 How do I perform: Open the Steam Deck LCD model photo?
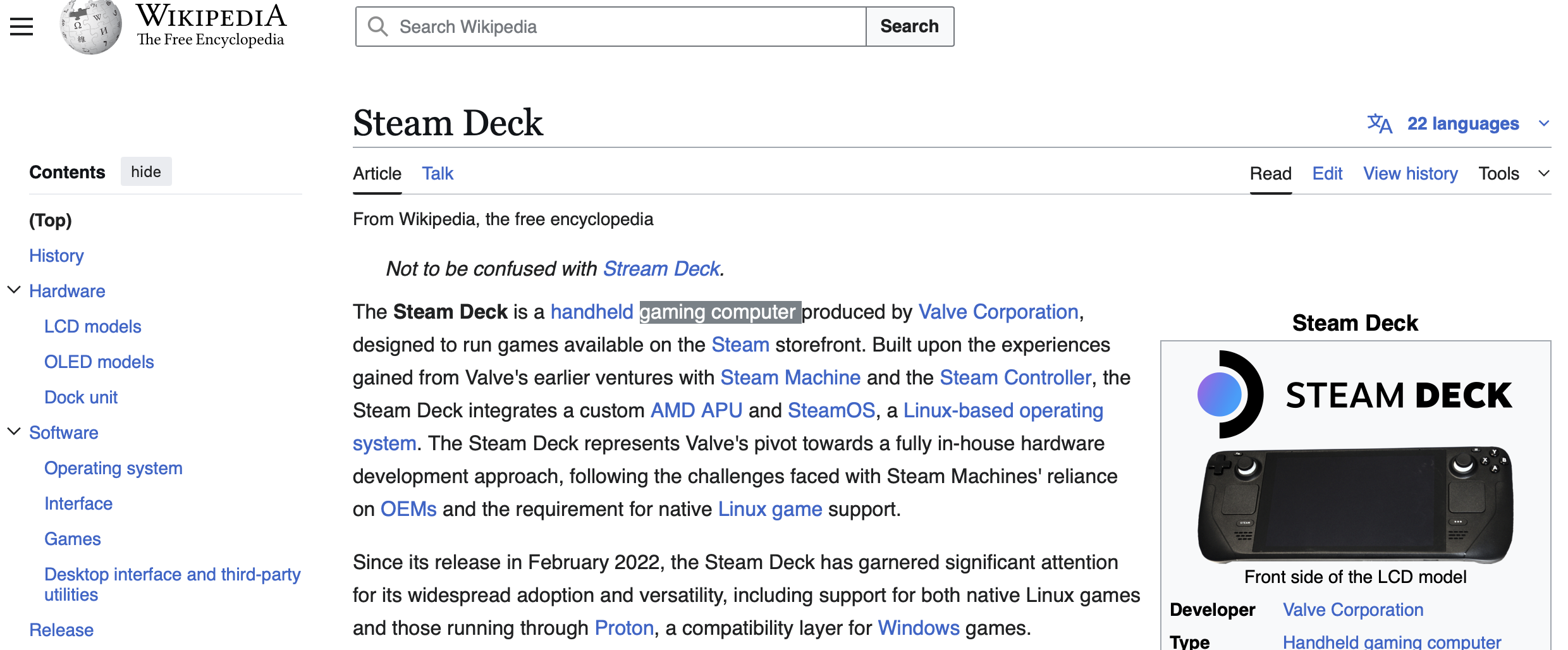coord(1355,505)
